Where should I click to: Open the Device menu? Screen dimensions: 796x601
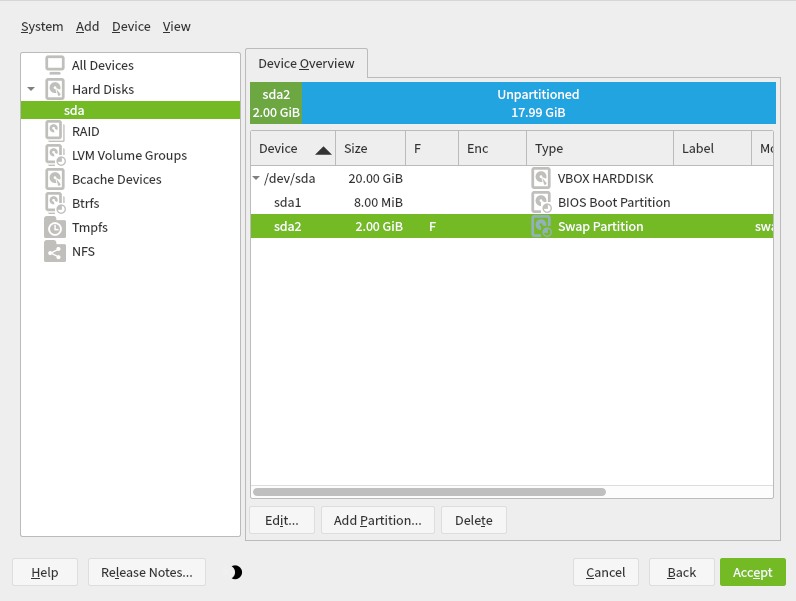[x=131, y=26]
